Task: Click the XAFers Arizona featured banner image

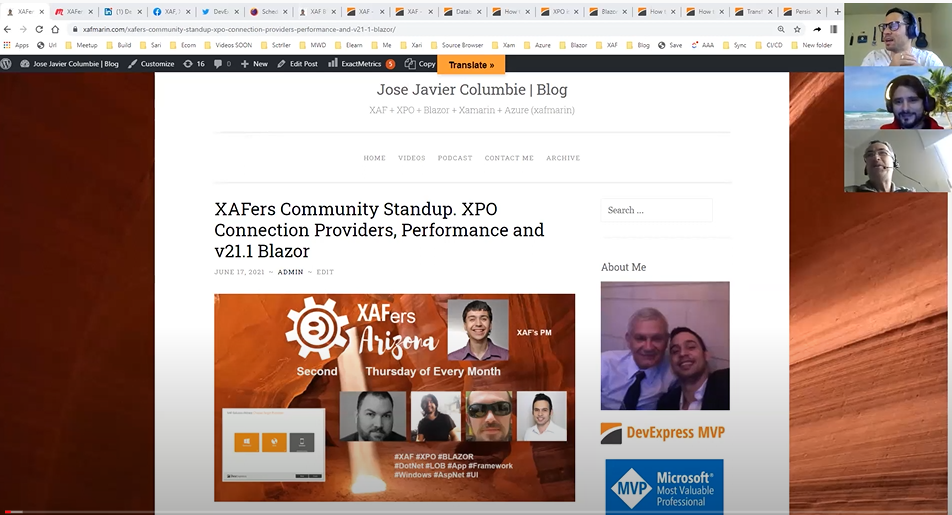Action: click(x=395, y=398)
